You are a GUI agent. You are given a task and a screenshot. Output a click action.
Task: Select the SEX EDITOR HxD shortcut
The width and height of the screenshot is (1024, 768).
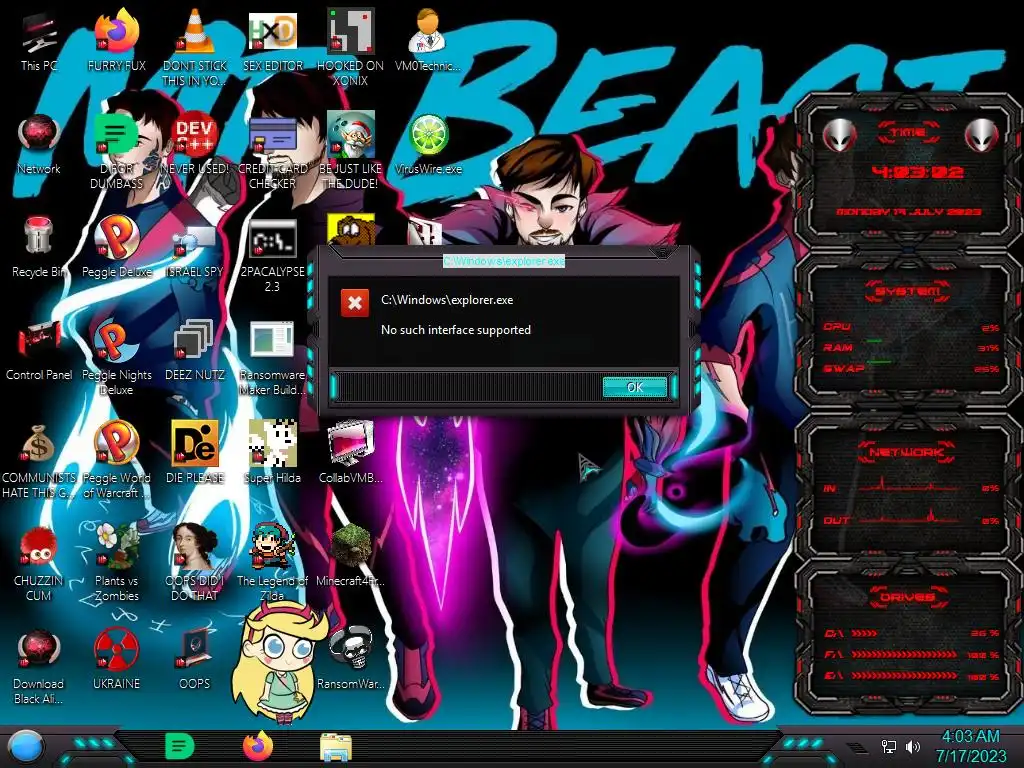272,40
